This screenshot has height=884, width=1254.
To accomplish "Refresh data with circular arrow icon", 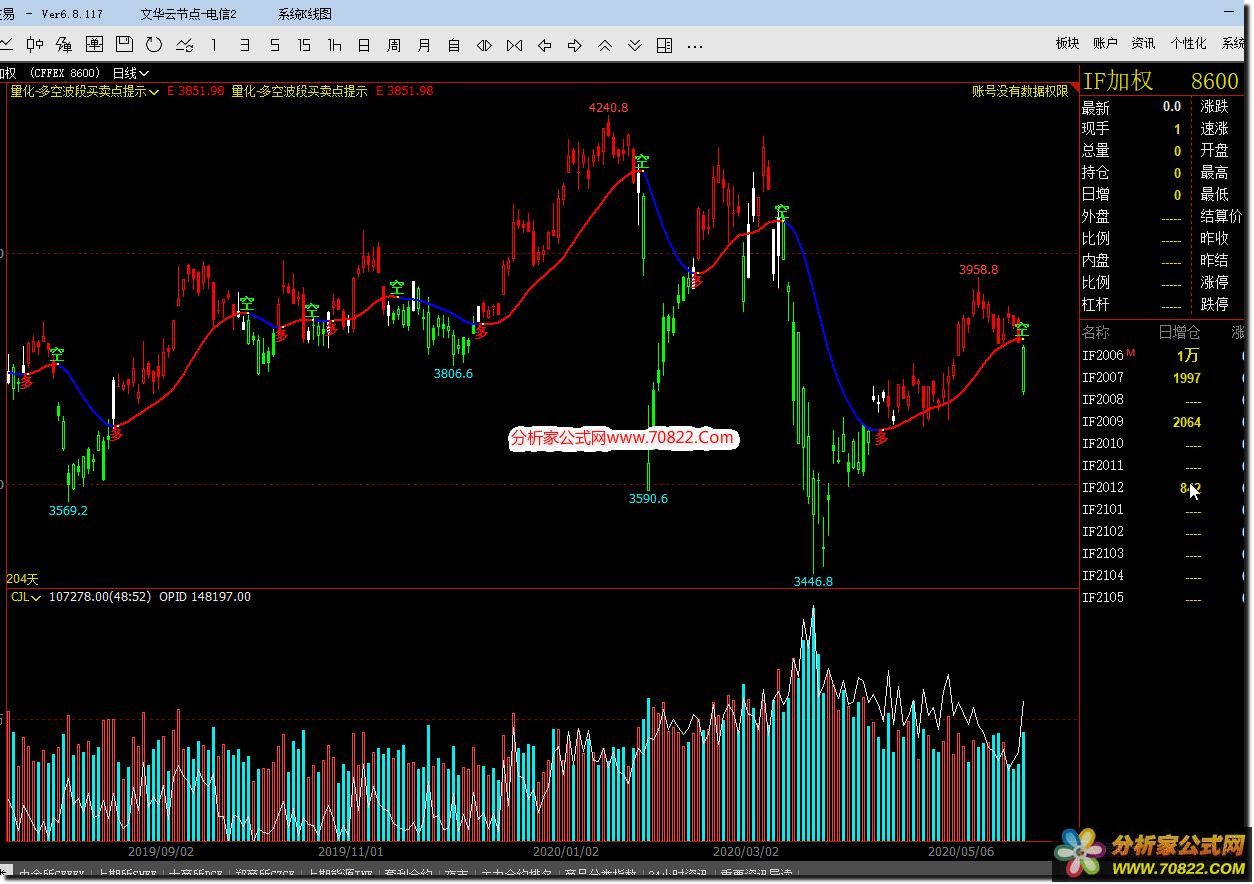I will coord(154,44).
